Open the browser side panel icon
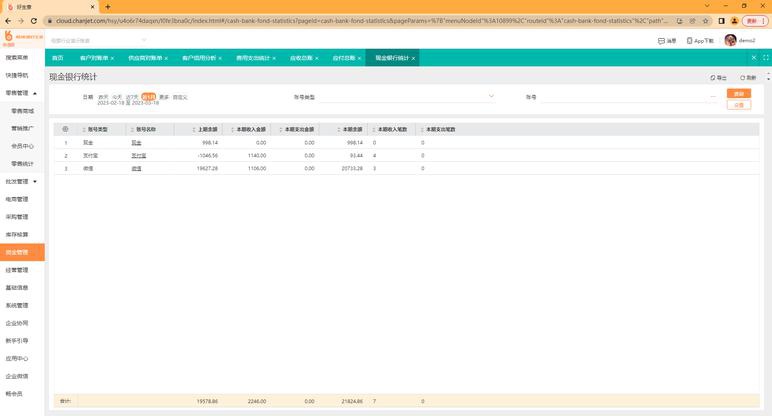Image resolution: width=772 pixels, height=416 pixels. [721, 21]
